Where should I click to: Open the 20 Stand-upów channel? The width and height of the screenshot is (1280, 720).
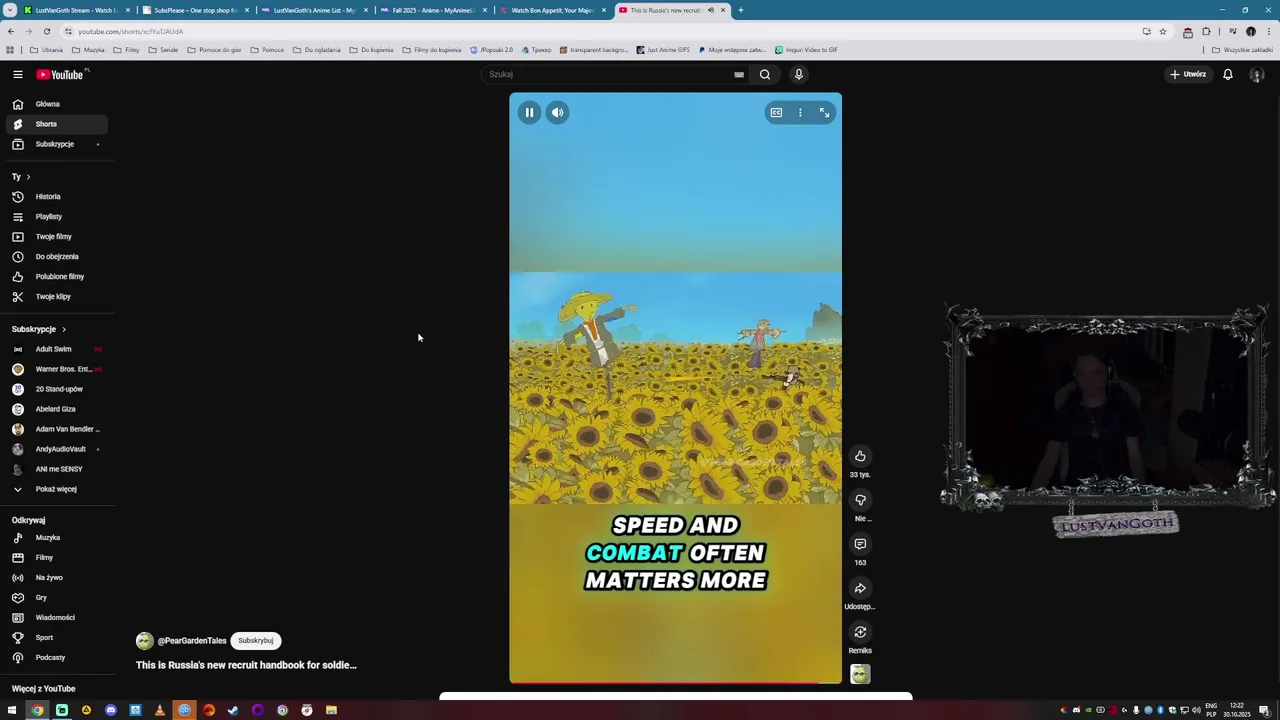pyautogui.click(x=56, y=389)
